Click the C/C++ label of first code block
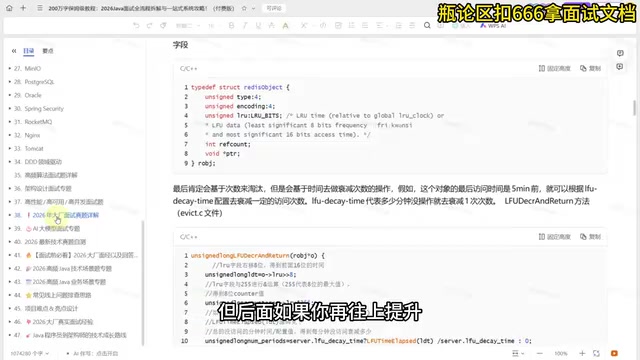Viewport: 640px width, 360px height. click(x=189, y=69)
